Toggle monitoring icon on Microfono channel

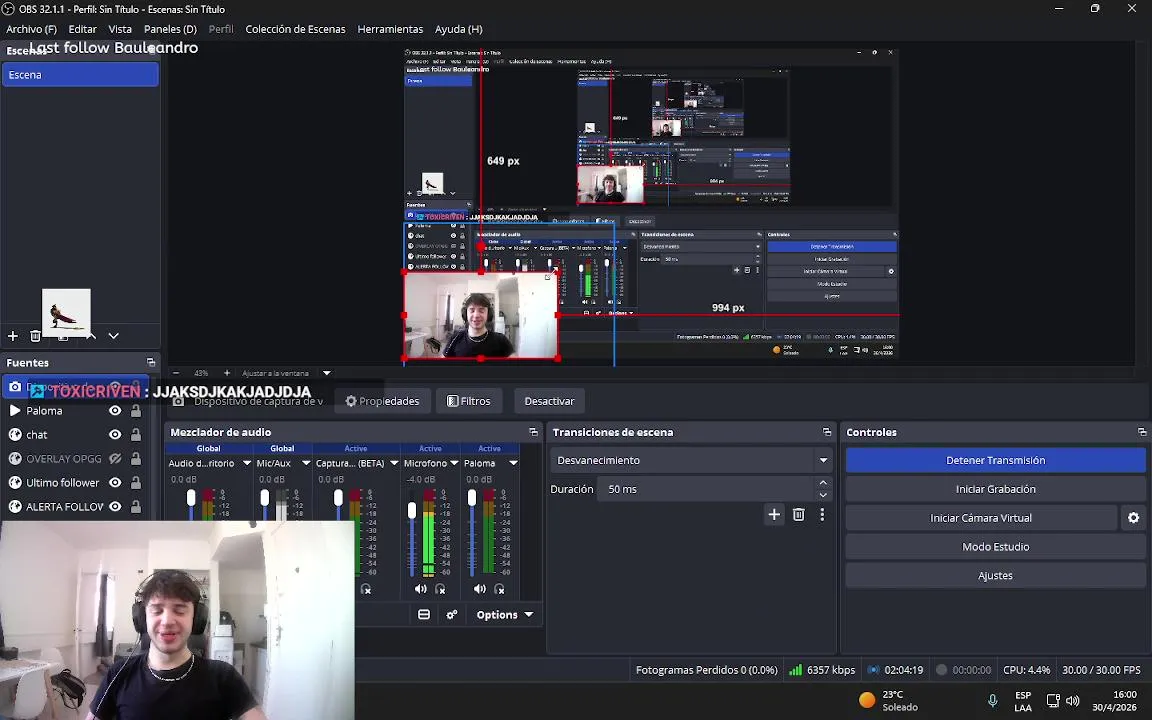440,588
